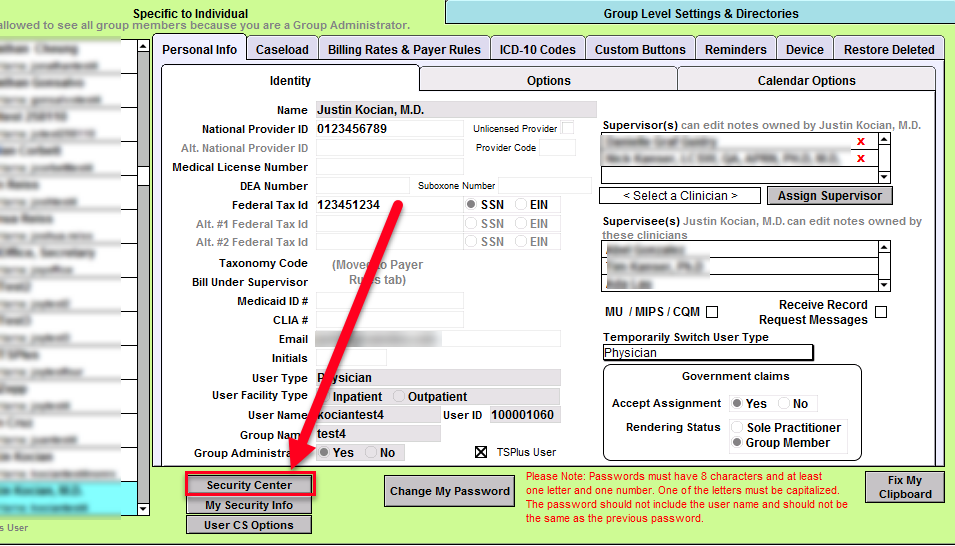Check Receive Record Request Messages box

881,312
